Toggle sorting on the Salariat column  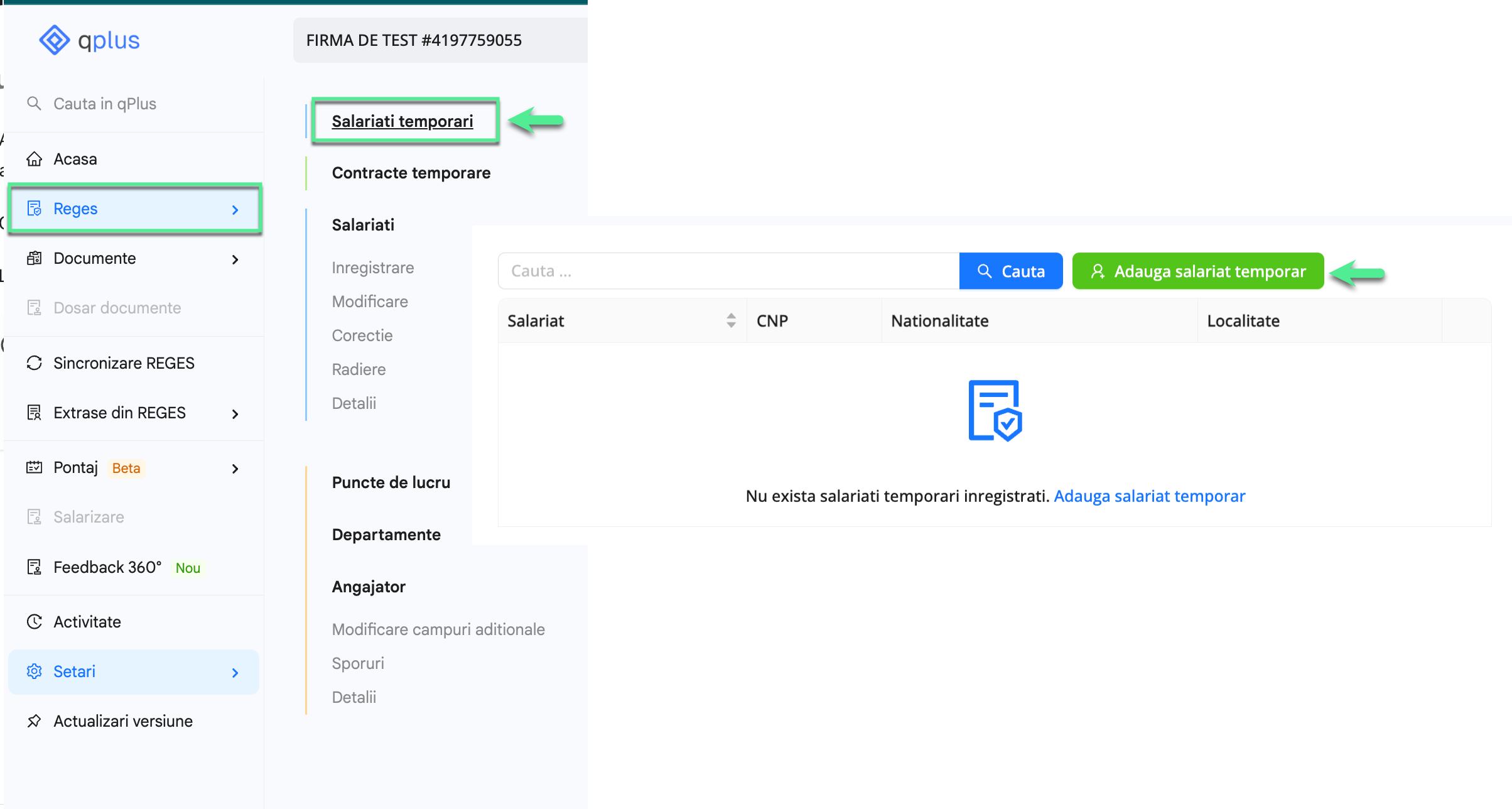coord(730,320)
